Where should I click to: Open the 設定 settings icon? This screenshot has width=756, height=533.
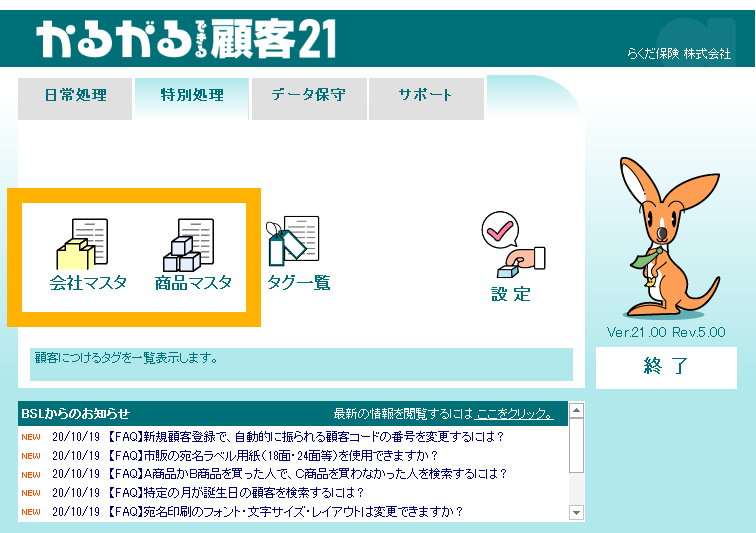click(x=512, y=257)
